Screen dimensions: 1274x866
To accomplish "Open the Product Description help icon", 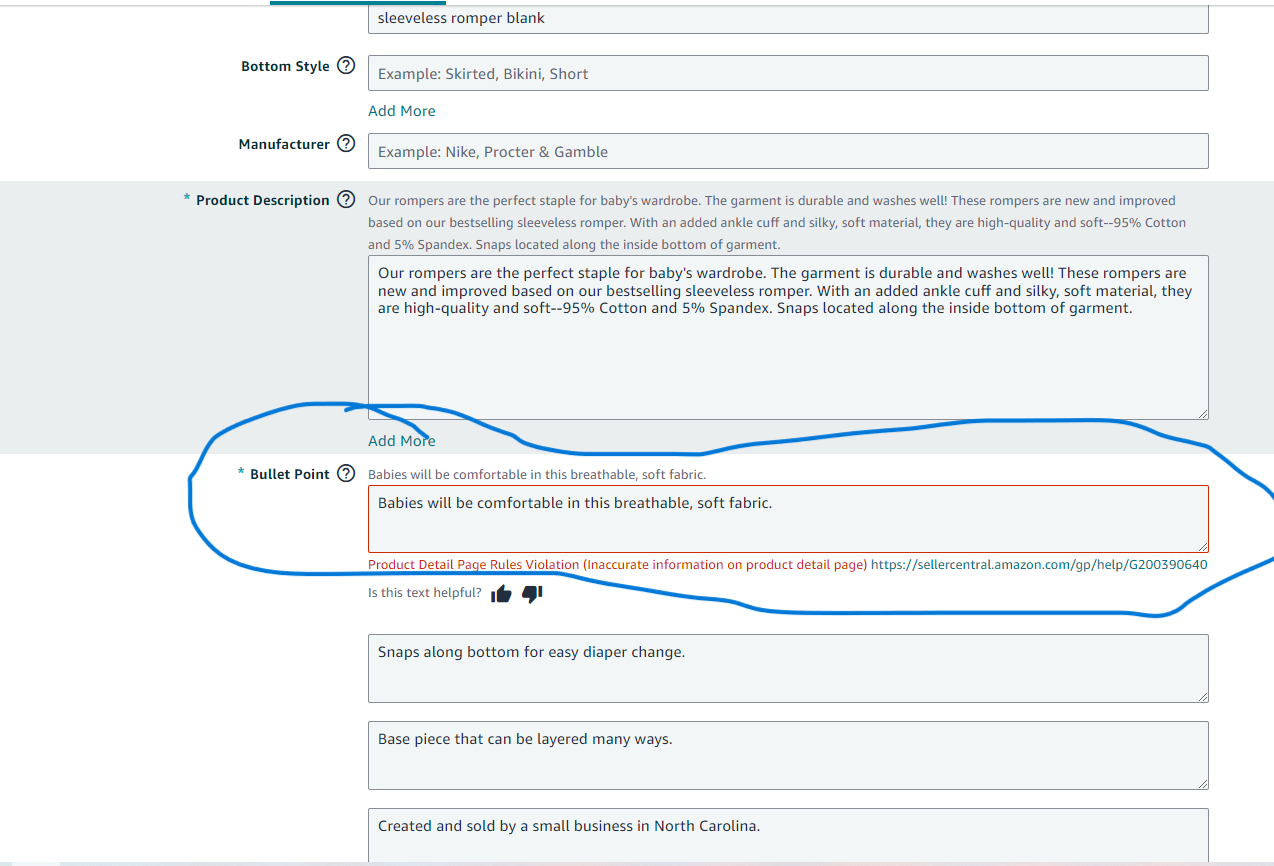I will pos(346,200).
